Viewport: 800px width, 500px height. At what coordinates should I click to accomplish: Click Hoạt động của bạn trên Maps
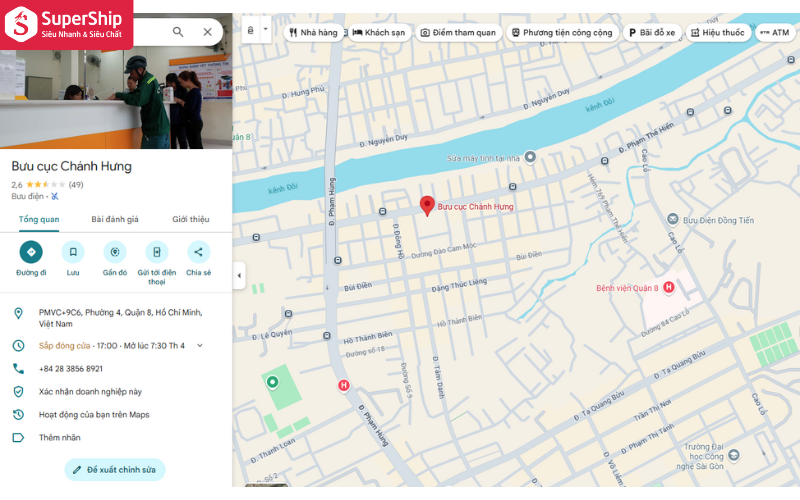pyautogui.click(x=94, y=414)
